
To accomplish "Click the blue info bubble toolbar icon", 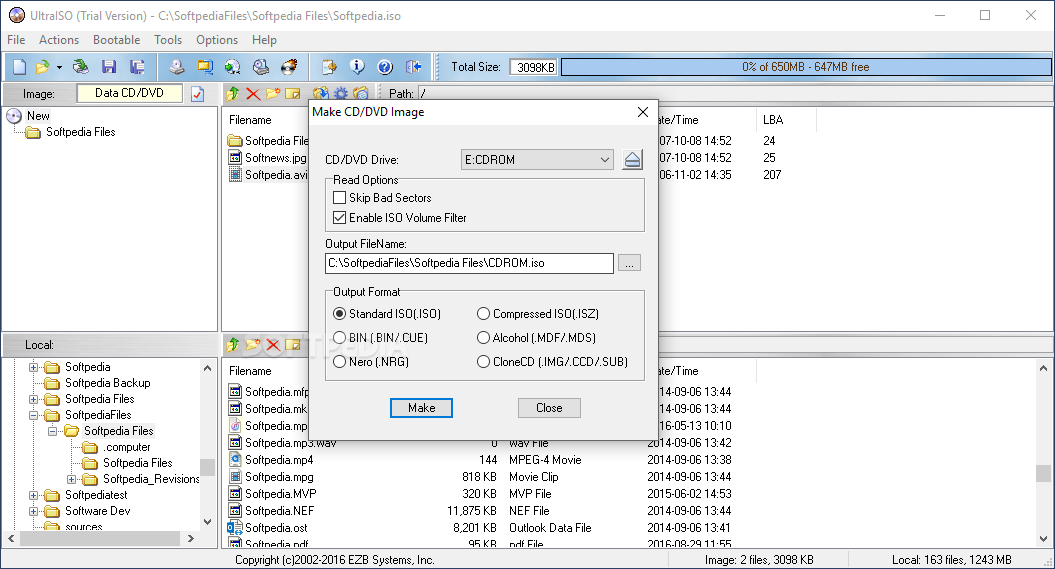I will pyautogui.click(x=357, y=67).
